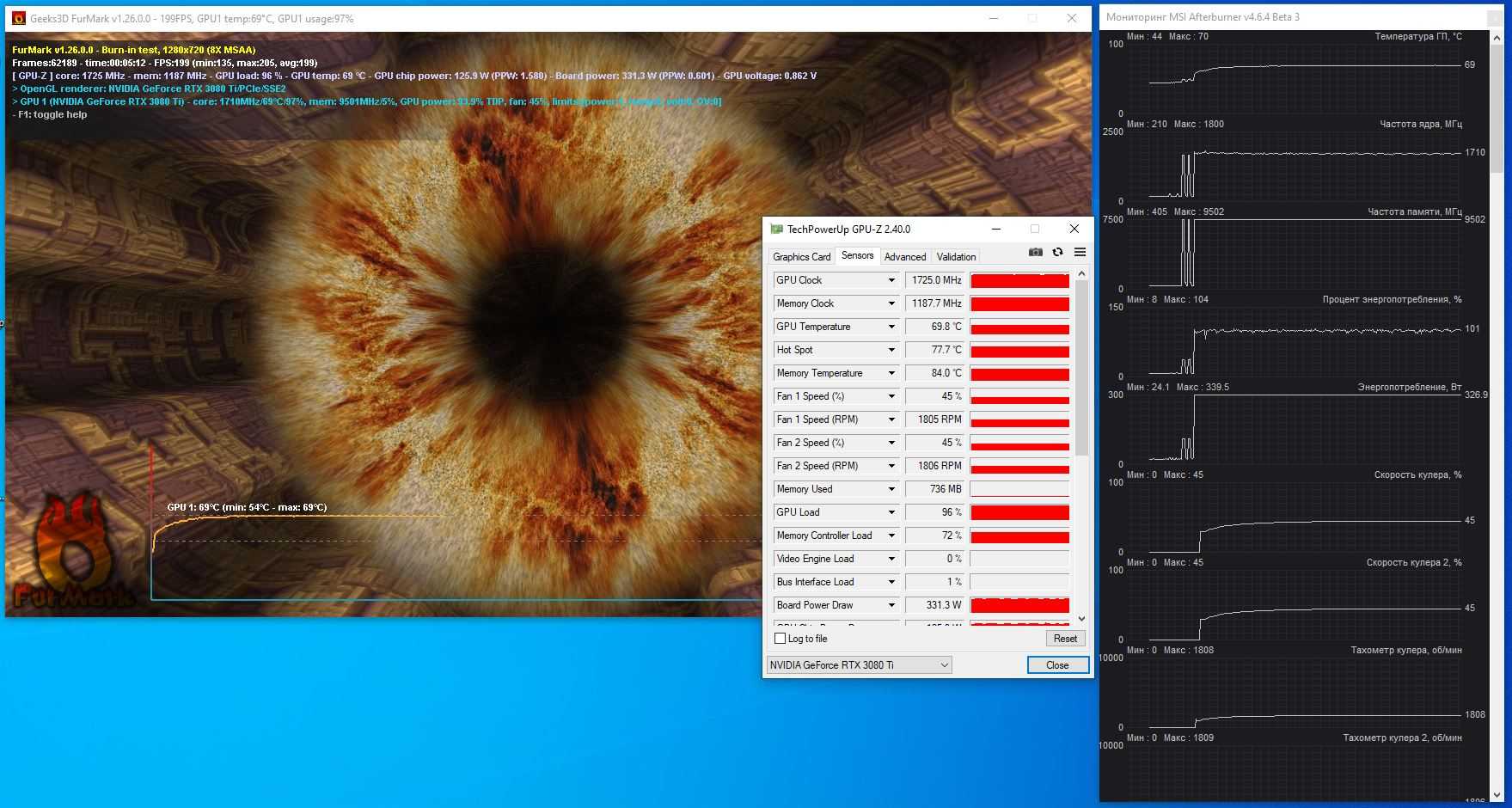
Task: Take a GPU-Z screenshot with camera icon
Action: (x=1035, y=252)
